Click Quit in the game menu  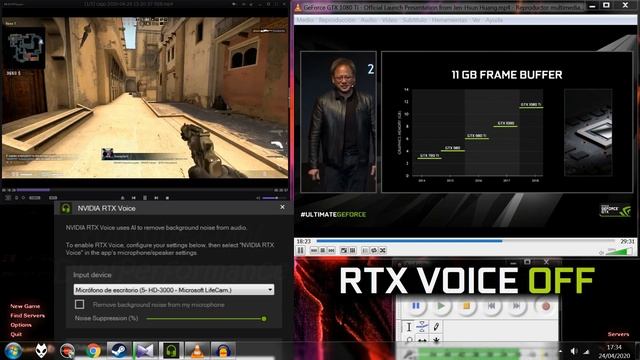(x=16, y=334)
